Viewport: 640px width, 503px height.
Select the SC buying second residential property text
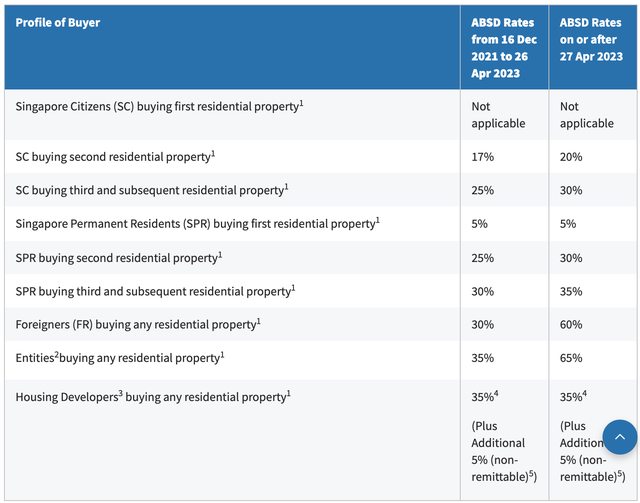112,157
